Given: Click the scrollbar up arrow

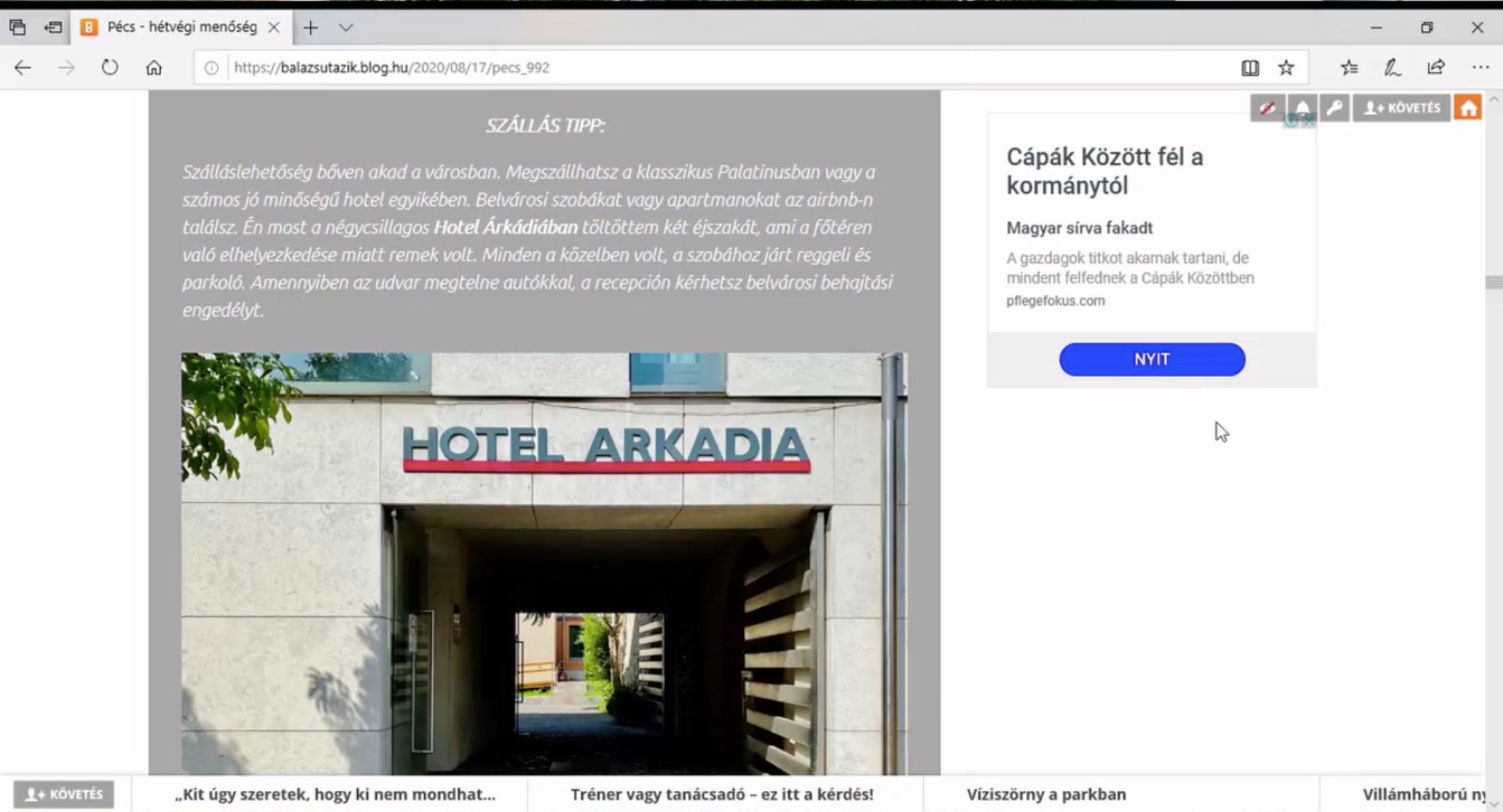Looking at the screenshot, I should (x=1494, y=98).
